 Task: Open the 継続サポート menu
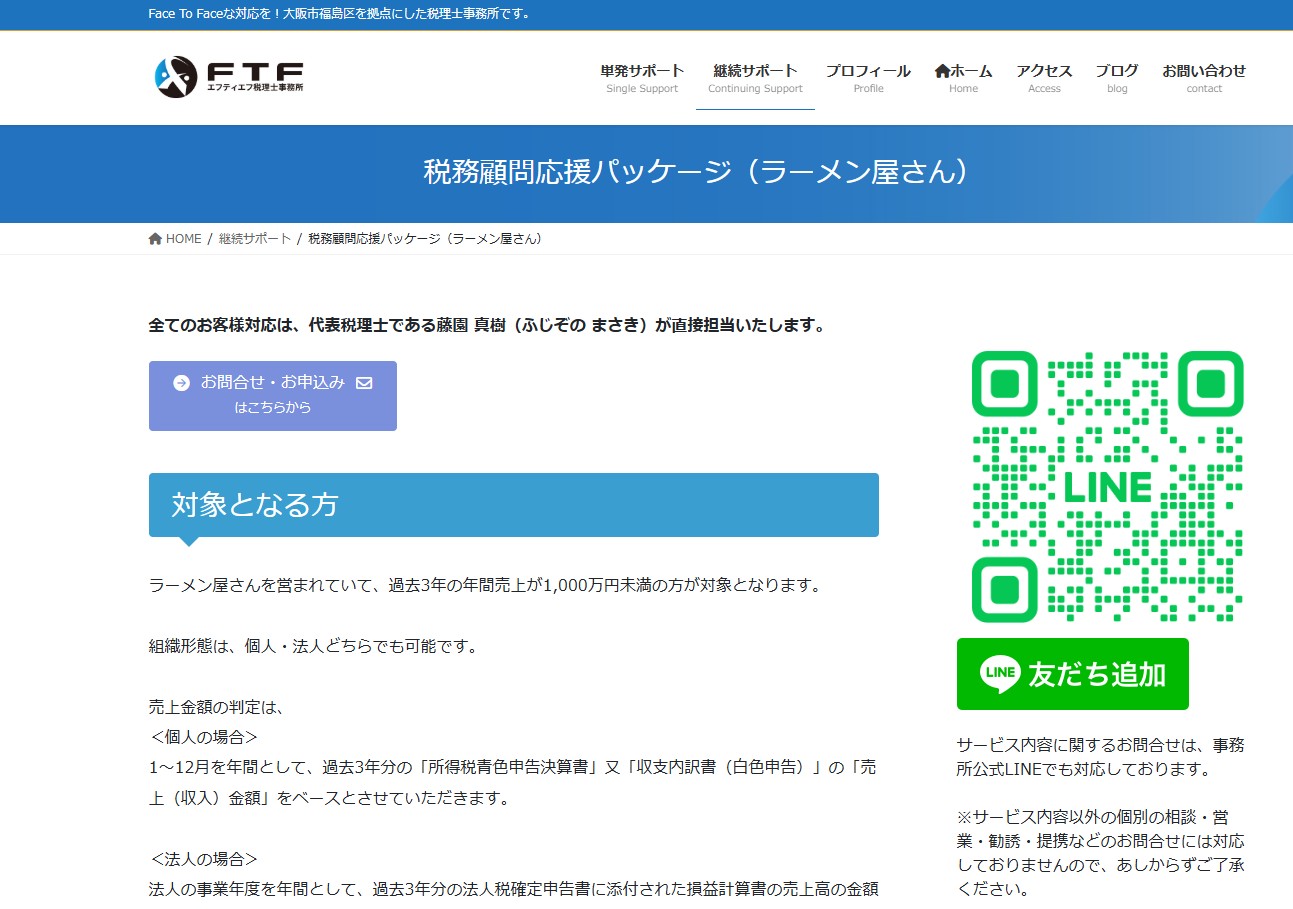[x=755, y=78]
